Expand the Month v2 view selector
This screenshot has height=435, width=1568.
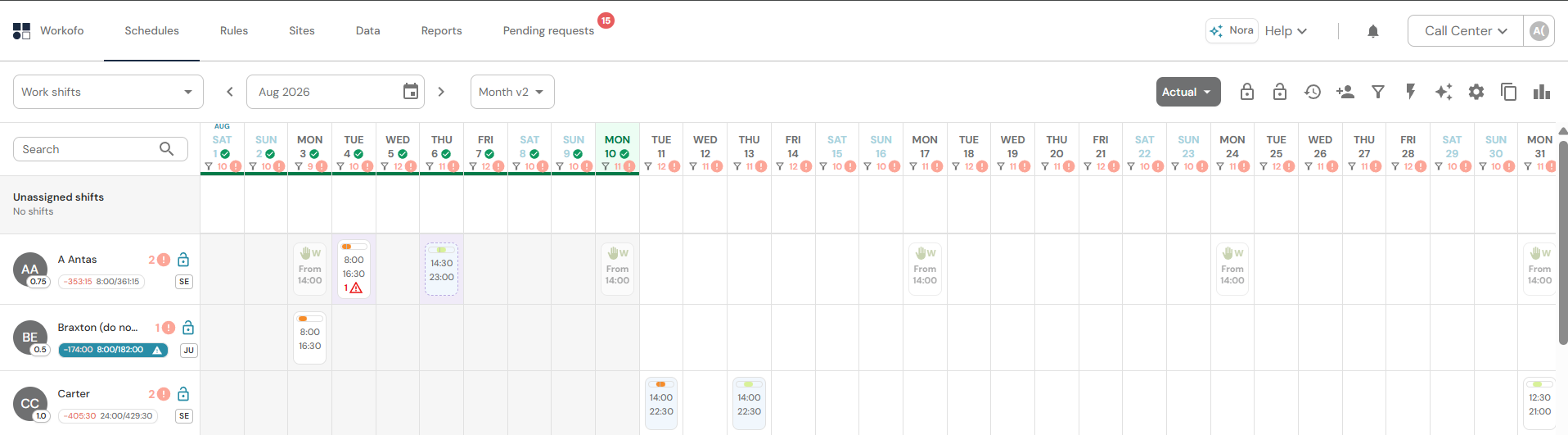[512, 92]
